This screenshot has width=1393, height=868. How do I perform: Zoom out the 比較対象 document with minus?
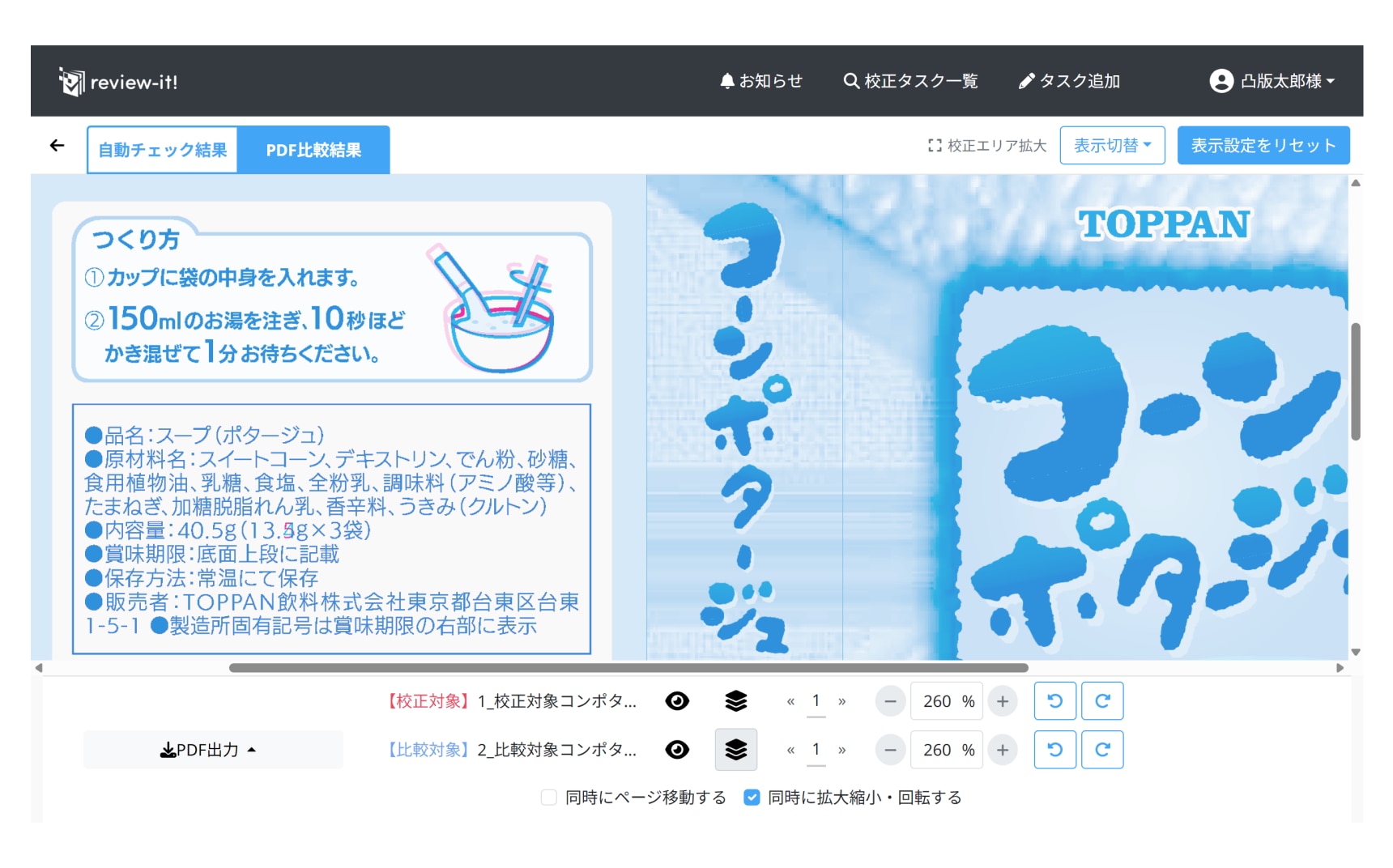(890, 750)
